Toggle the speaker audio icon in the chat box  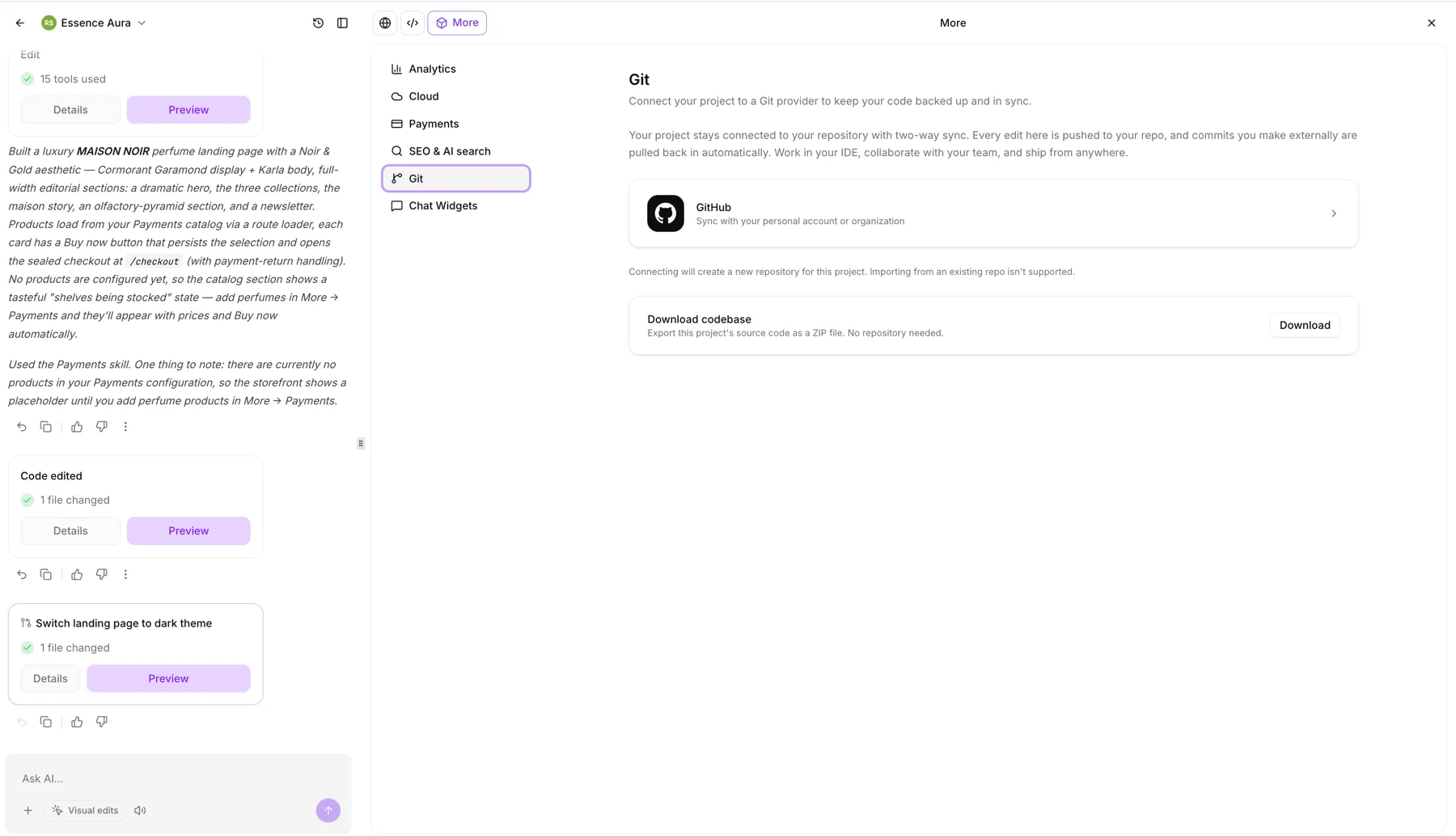[x=140, y=811]
